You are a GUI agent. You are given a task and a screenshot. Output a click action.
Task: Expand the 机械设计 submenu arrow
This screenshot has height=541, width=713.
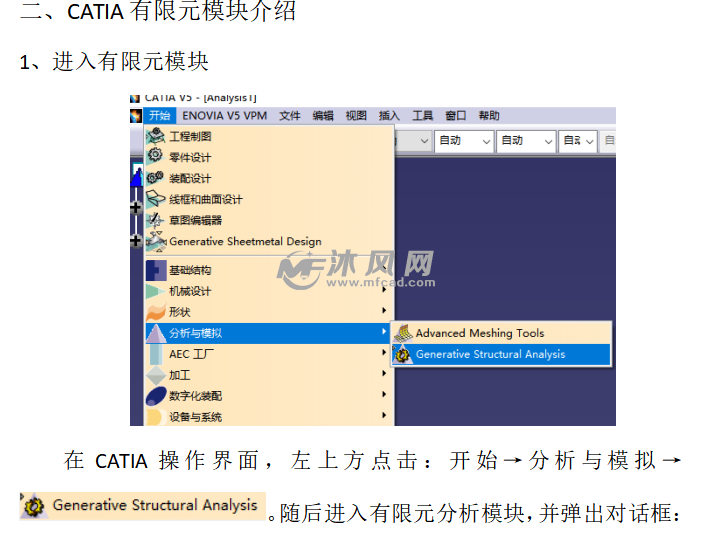click(384, 289)
